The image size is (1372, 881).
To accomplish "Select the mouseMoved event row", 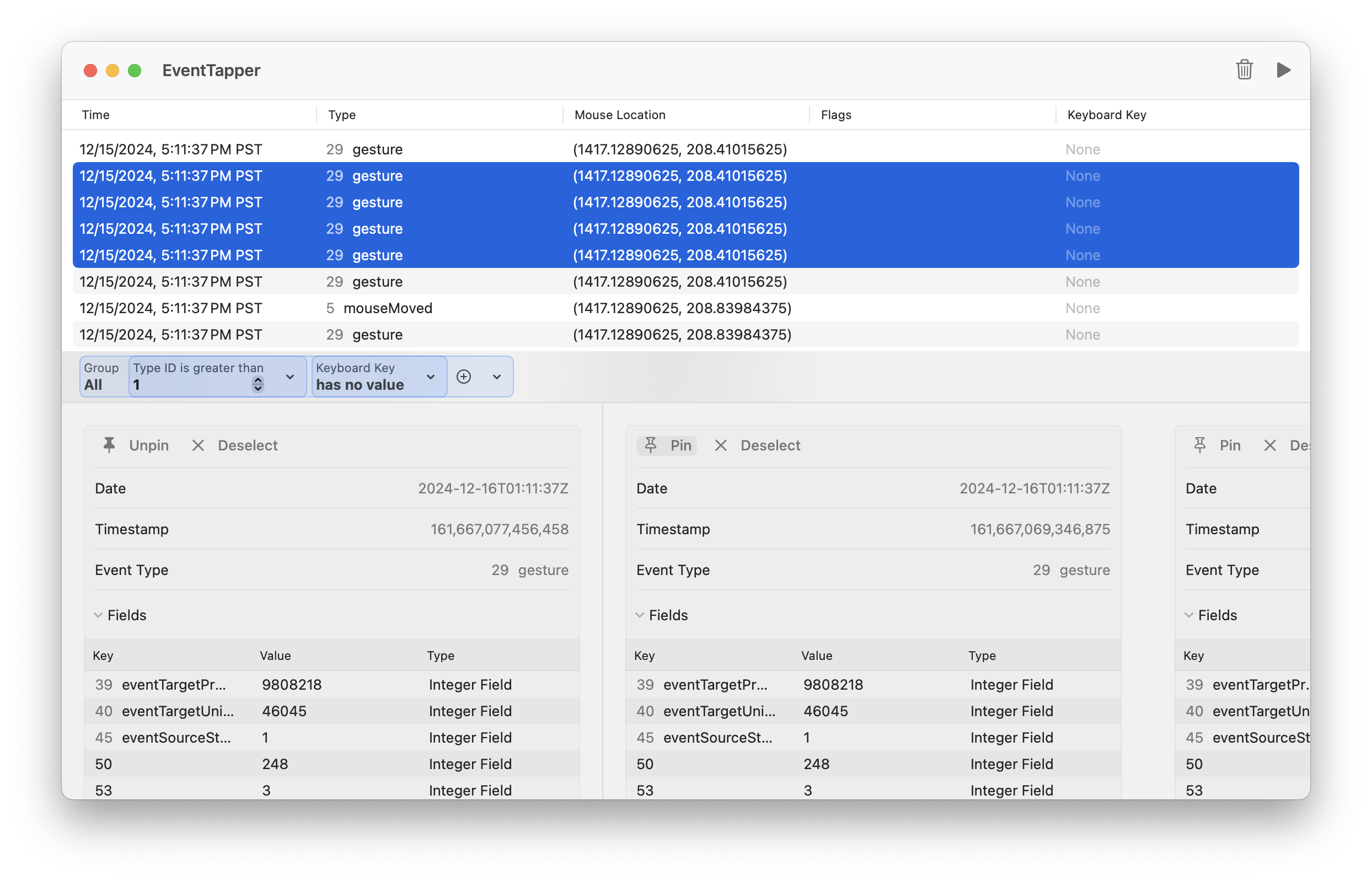I will (387, 308).
